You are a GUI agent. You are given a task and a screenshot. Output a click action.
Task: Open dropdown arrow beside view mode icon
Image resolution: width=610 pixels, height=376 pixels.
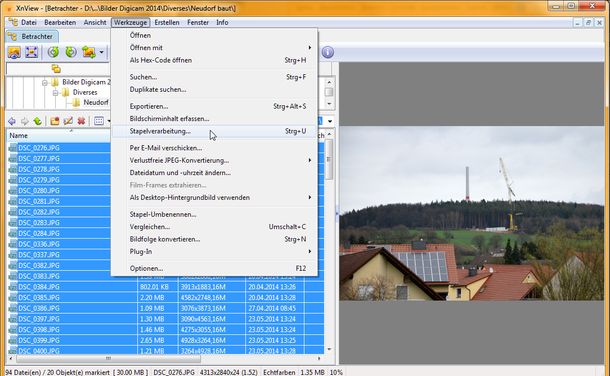pyautogui.click(x=109, y=121)
